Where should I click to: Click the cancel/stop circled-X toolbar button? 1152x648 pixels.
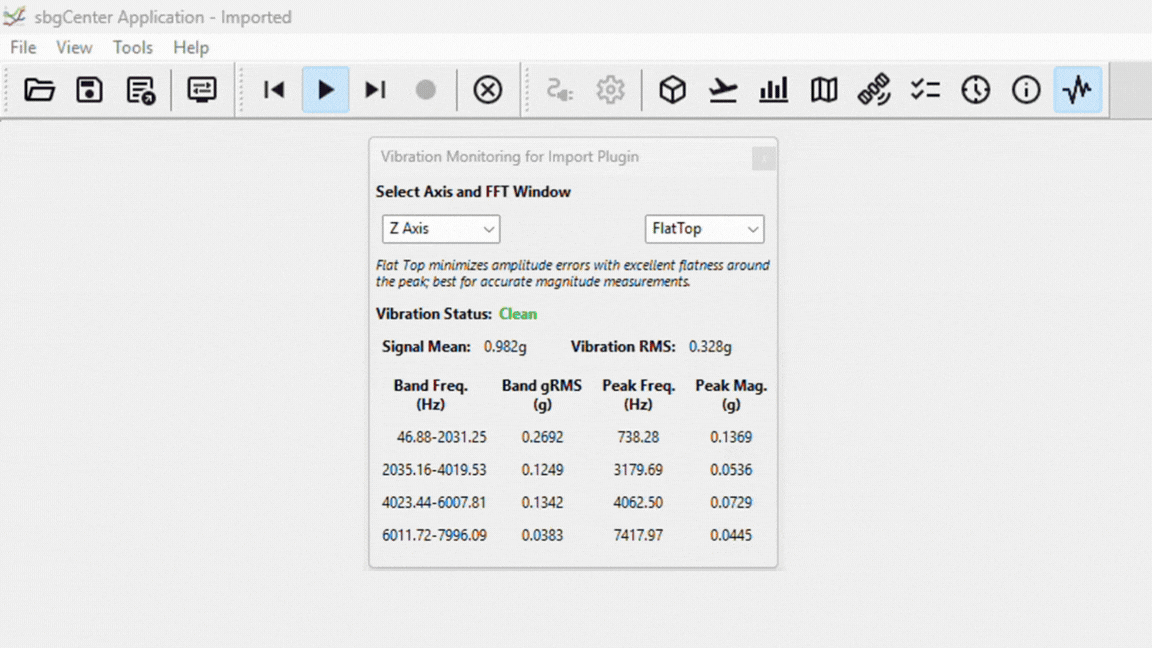[x=488, y=89]
